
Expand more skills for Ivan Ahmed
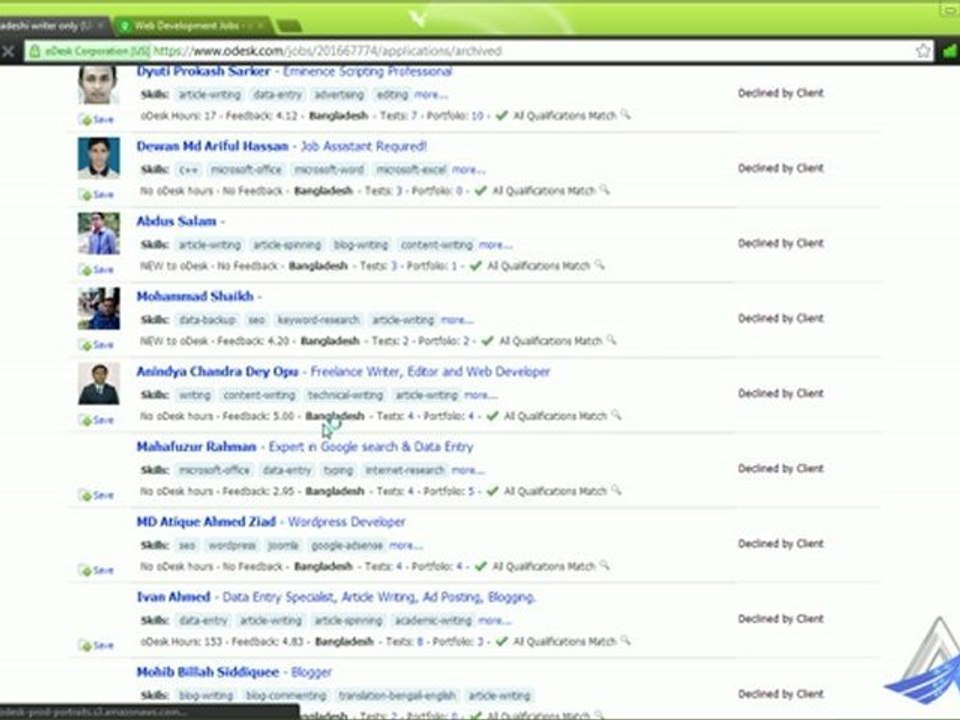tap(495, 620)
